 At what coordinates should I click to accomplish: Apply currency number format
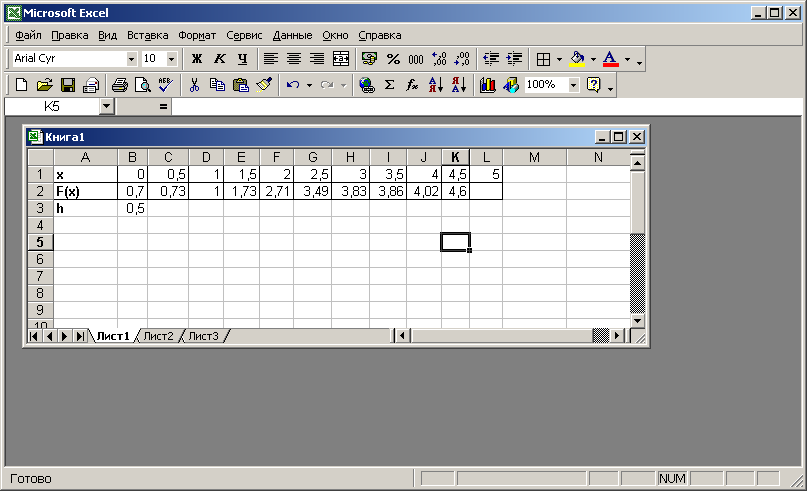coord(369,59)
